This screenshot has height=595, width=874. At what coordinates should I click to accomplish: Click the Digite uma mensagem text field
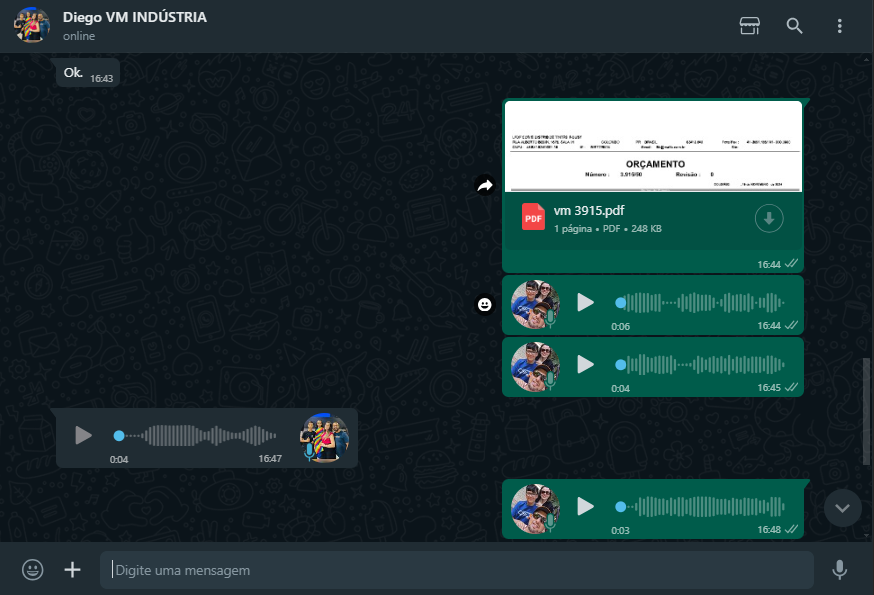[x=456, y=570]
